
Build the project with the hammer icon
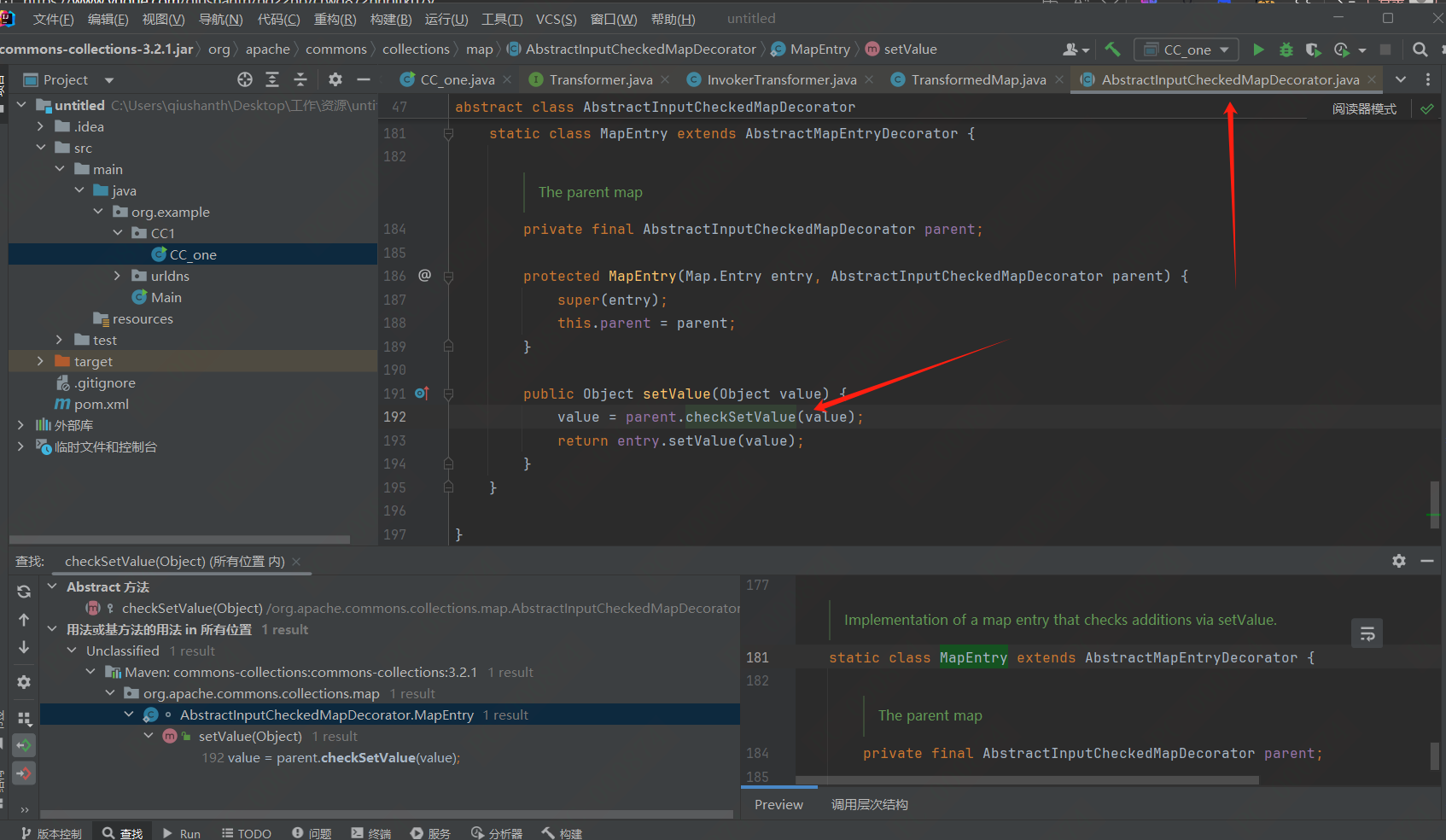pos(1111,50)
